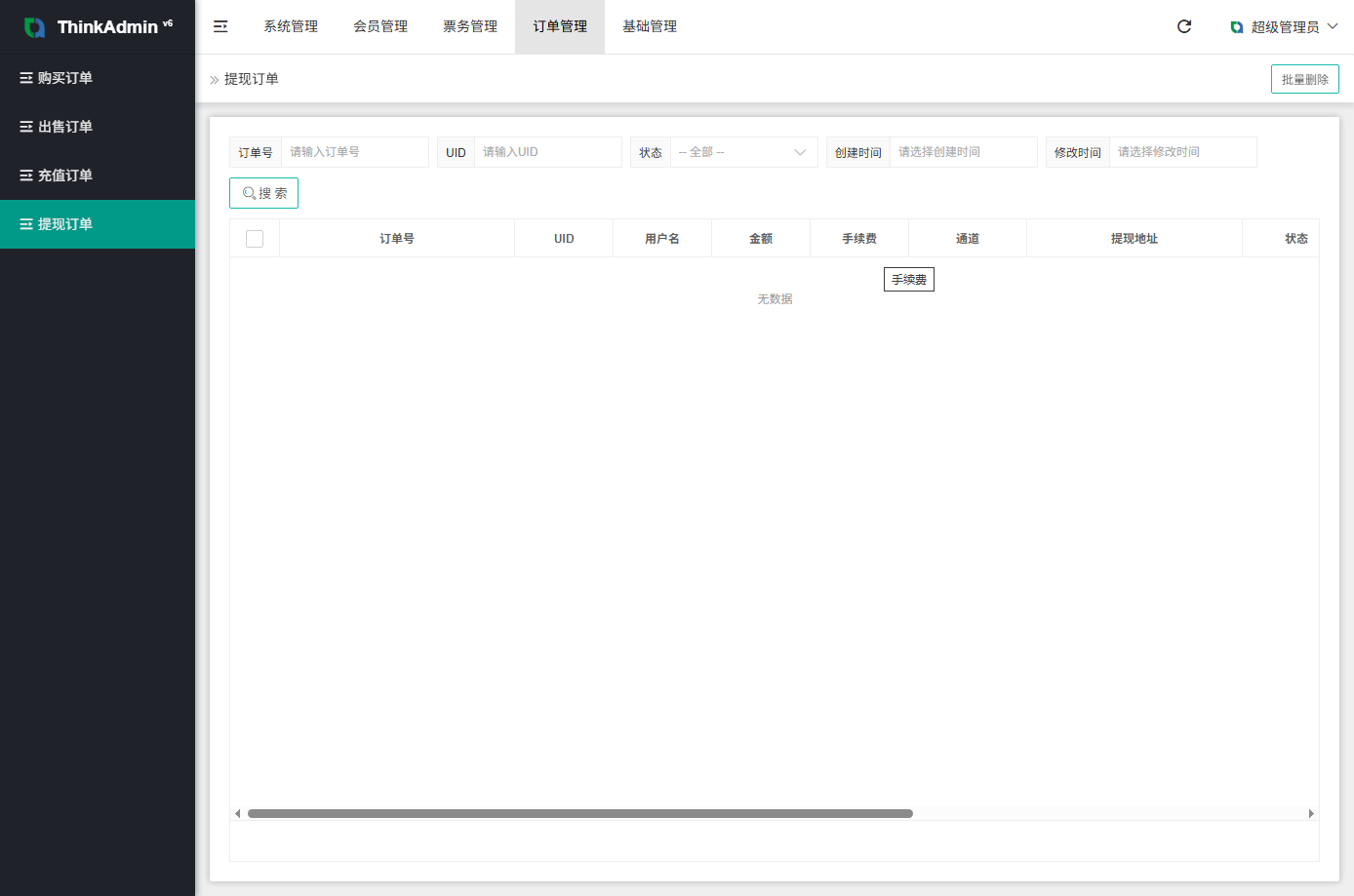Click the 提现订单 breadcrumb title
The image size is (1354, 896).
pos(252,79)
